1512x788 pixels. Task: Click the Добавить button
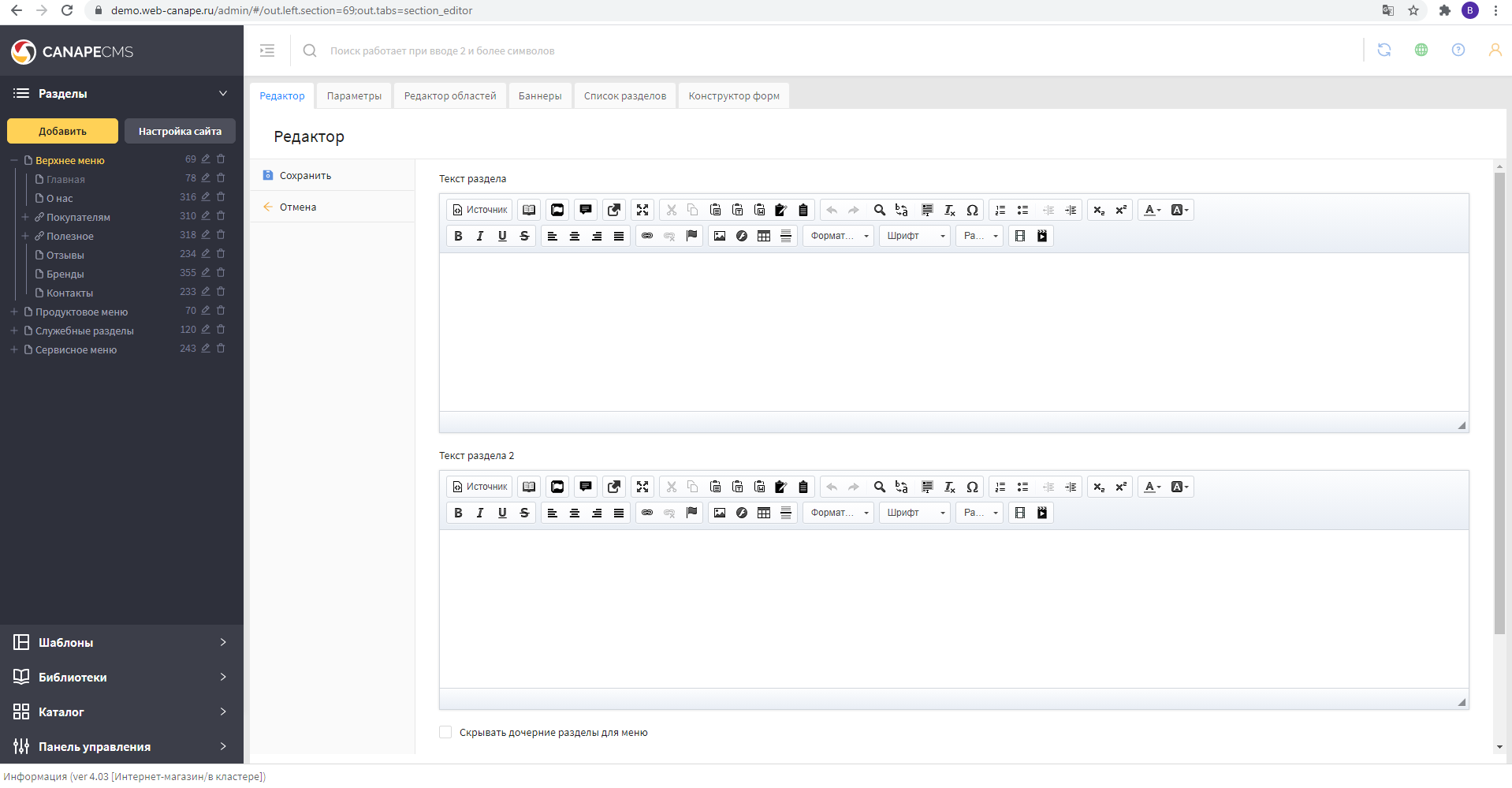(62, 131)
